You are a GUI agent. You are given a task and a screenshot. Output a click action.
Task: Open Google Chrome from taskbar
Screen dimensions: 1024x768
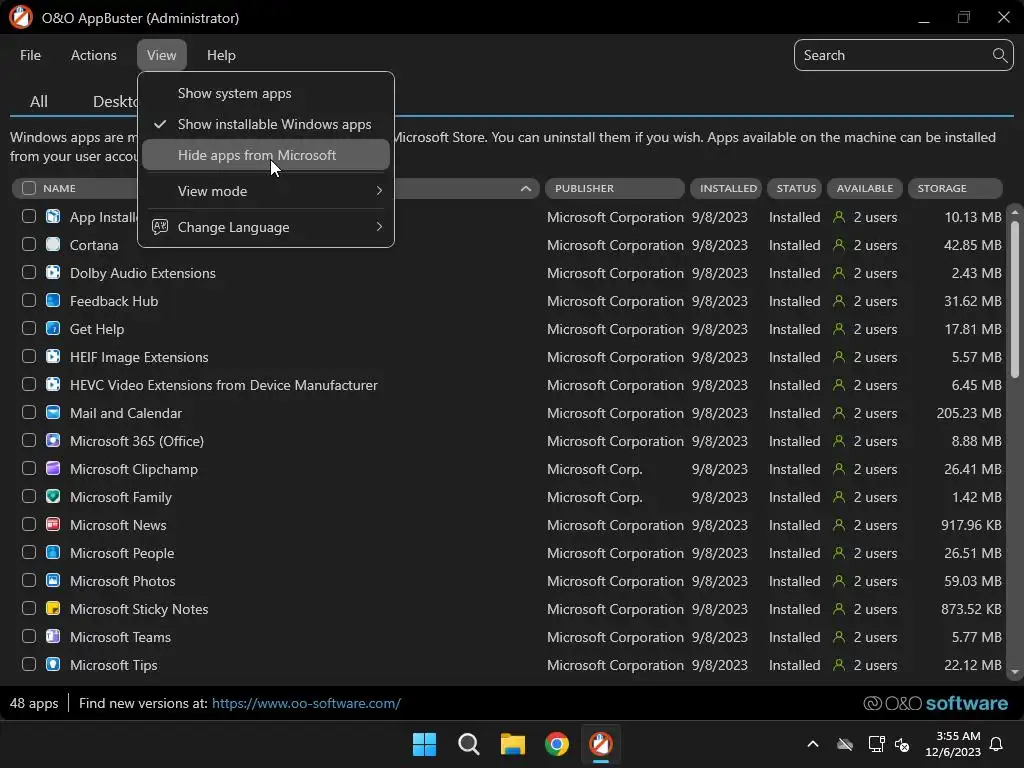[557, 744]
